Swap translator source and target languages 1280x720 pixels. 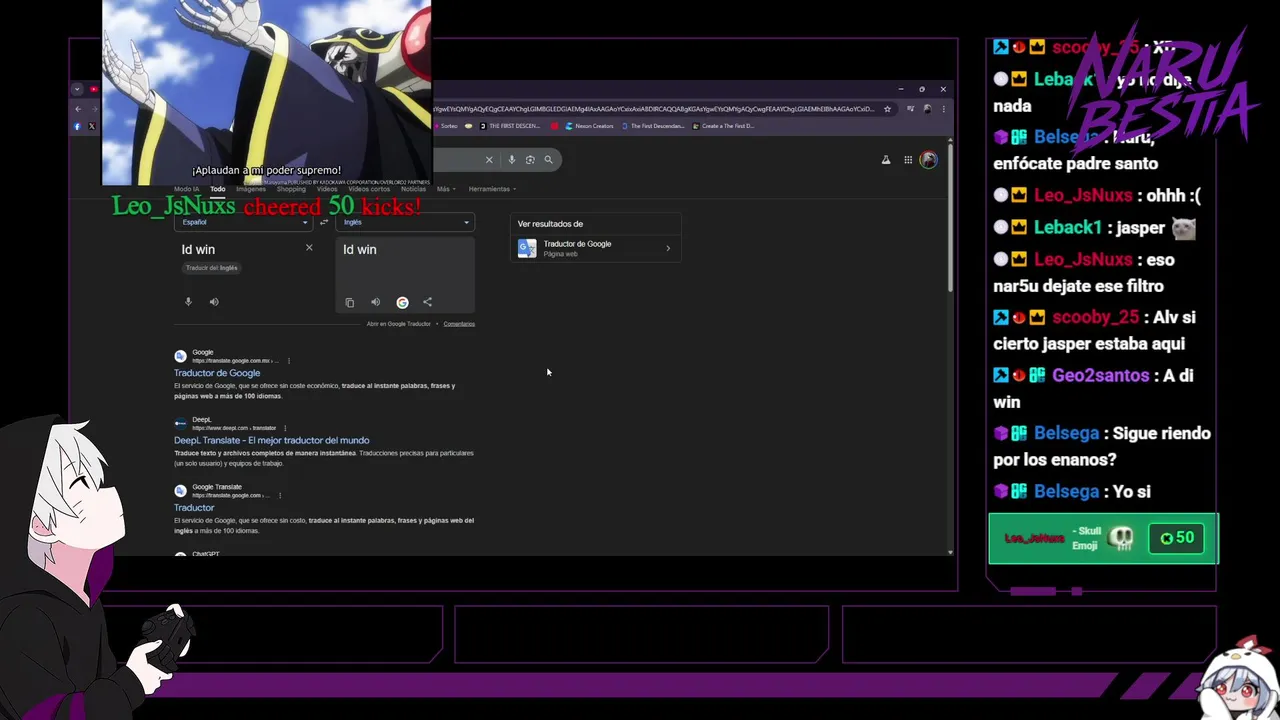point(323,222)
